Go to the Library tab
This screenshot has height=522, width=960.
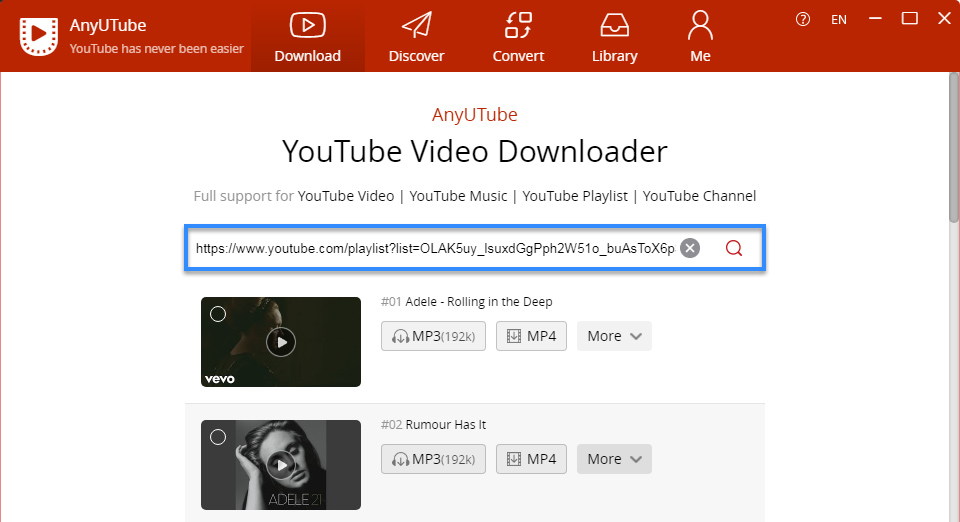615,36
